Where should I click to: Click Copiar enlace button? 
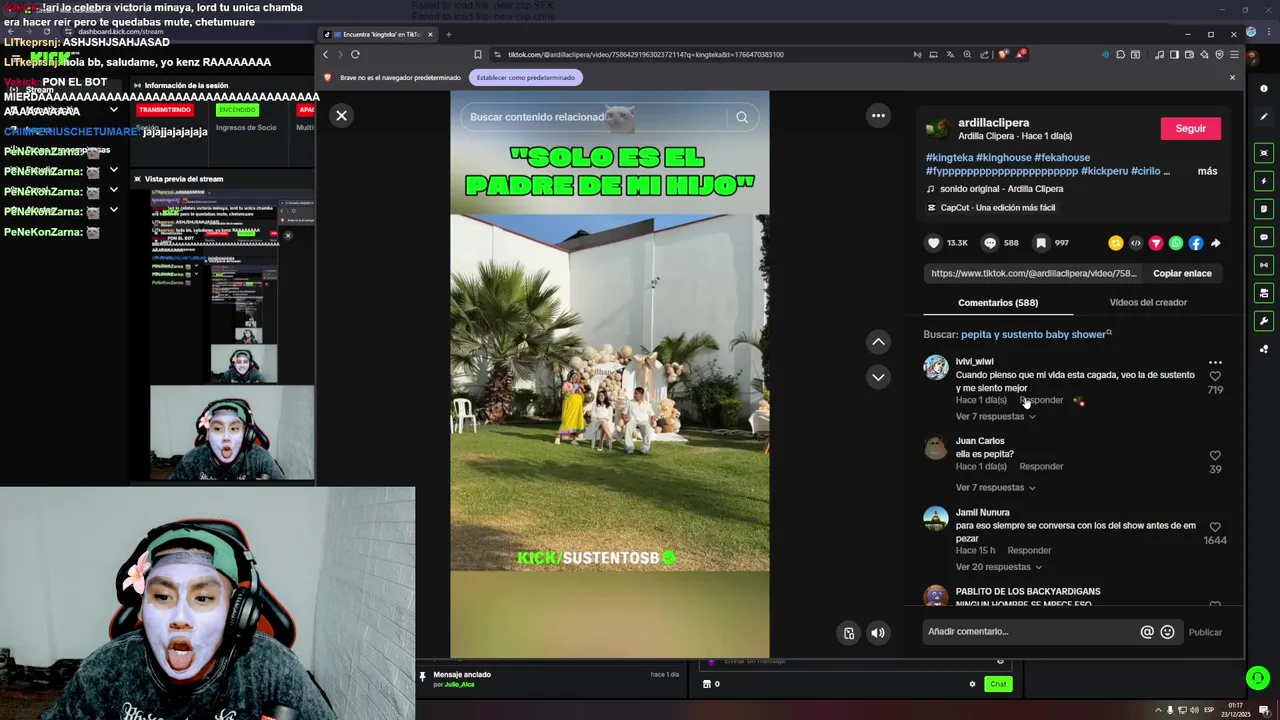pyautogui.click(x=1182, y=273)
